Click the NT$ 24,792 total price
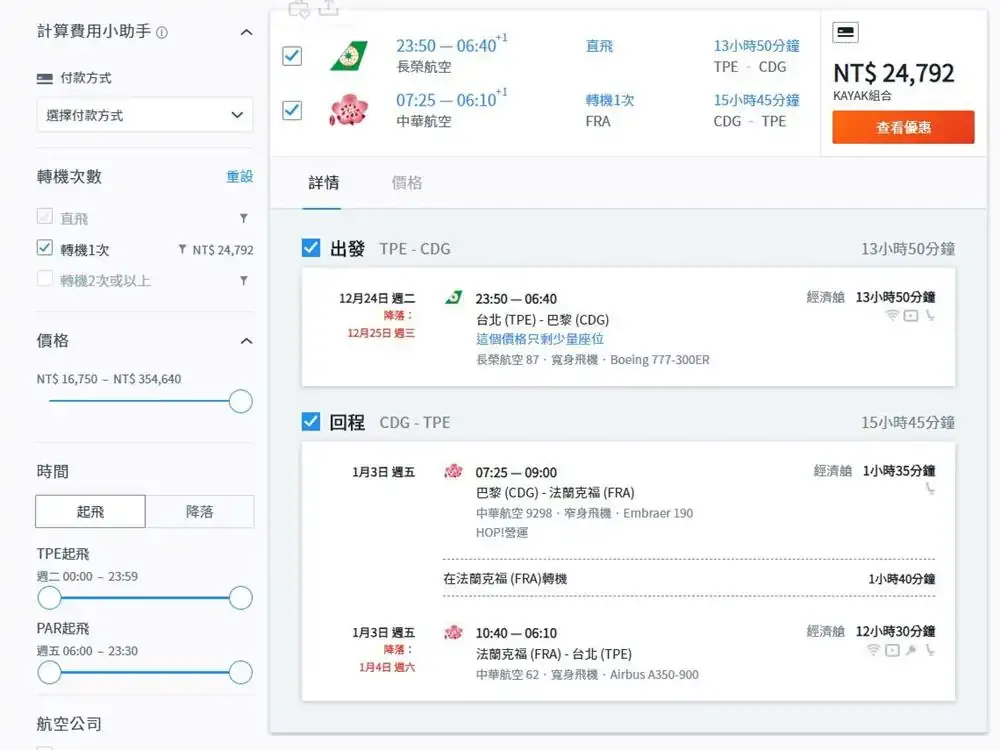Screen dimensions: 1000x750 coord(893,73)
